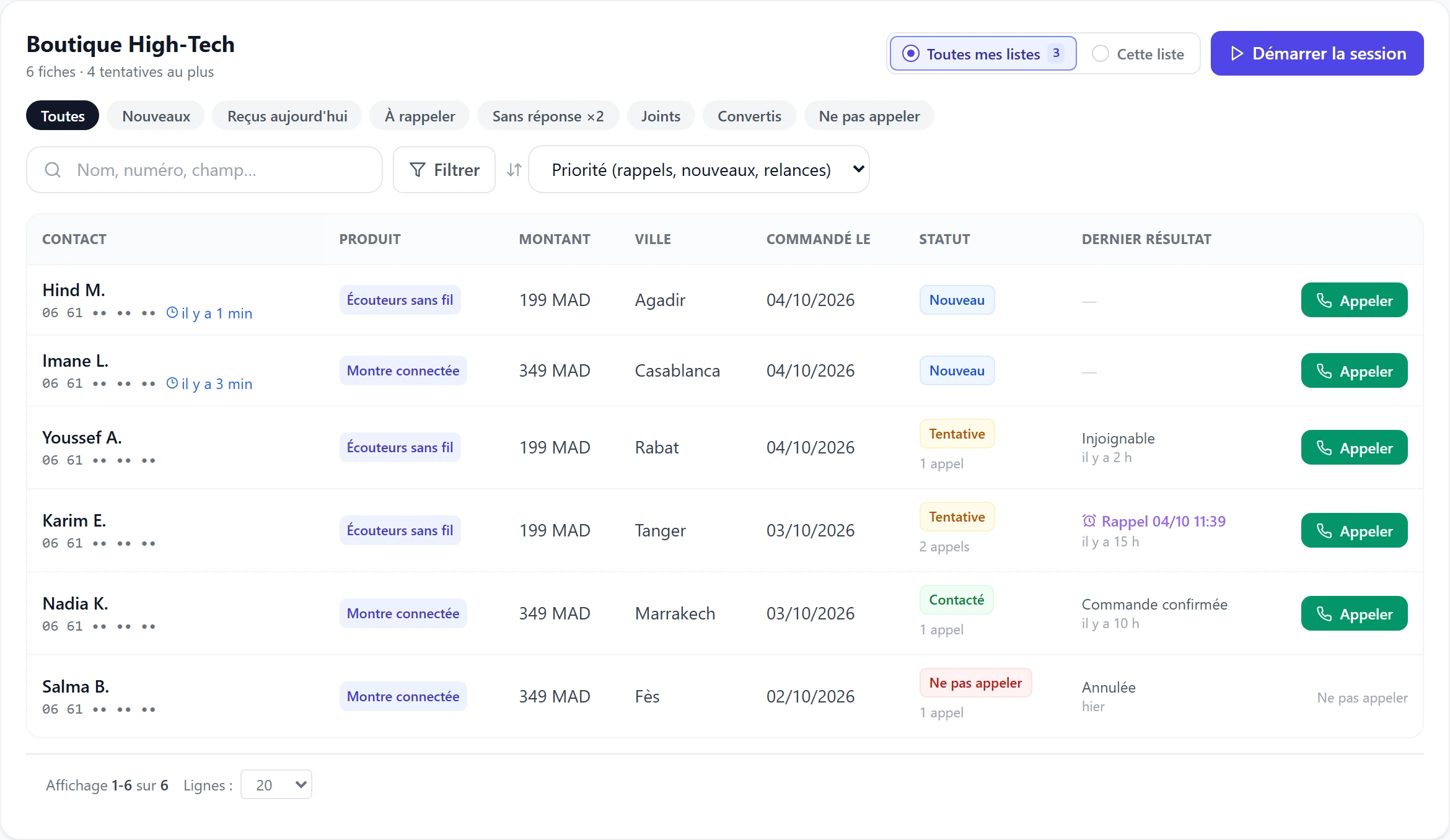Focus the Nom, numéro, champ search field
Viewport: 1450px width, 840px height.
(204, 170)
